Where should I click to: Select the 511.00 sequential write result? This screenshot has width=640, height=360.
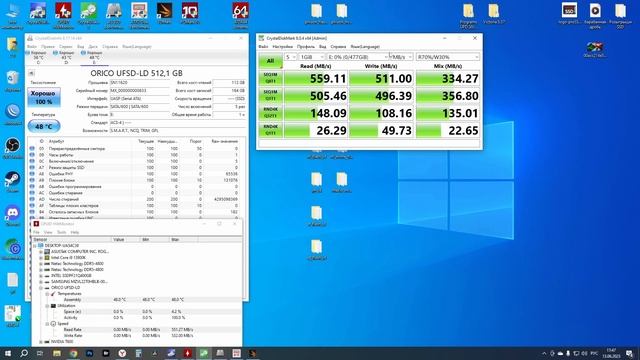(381, 78)
